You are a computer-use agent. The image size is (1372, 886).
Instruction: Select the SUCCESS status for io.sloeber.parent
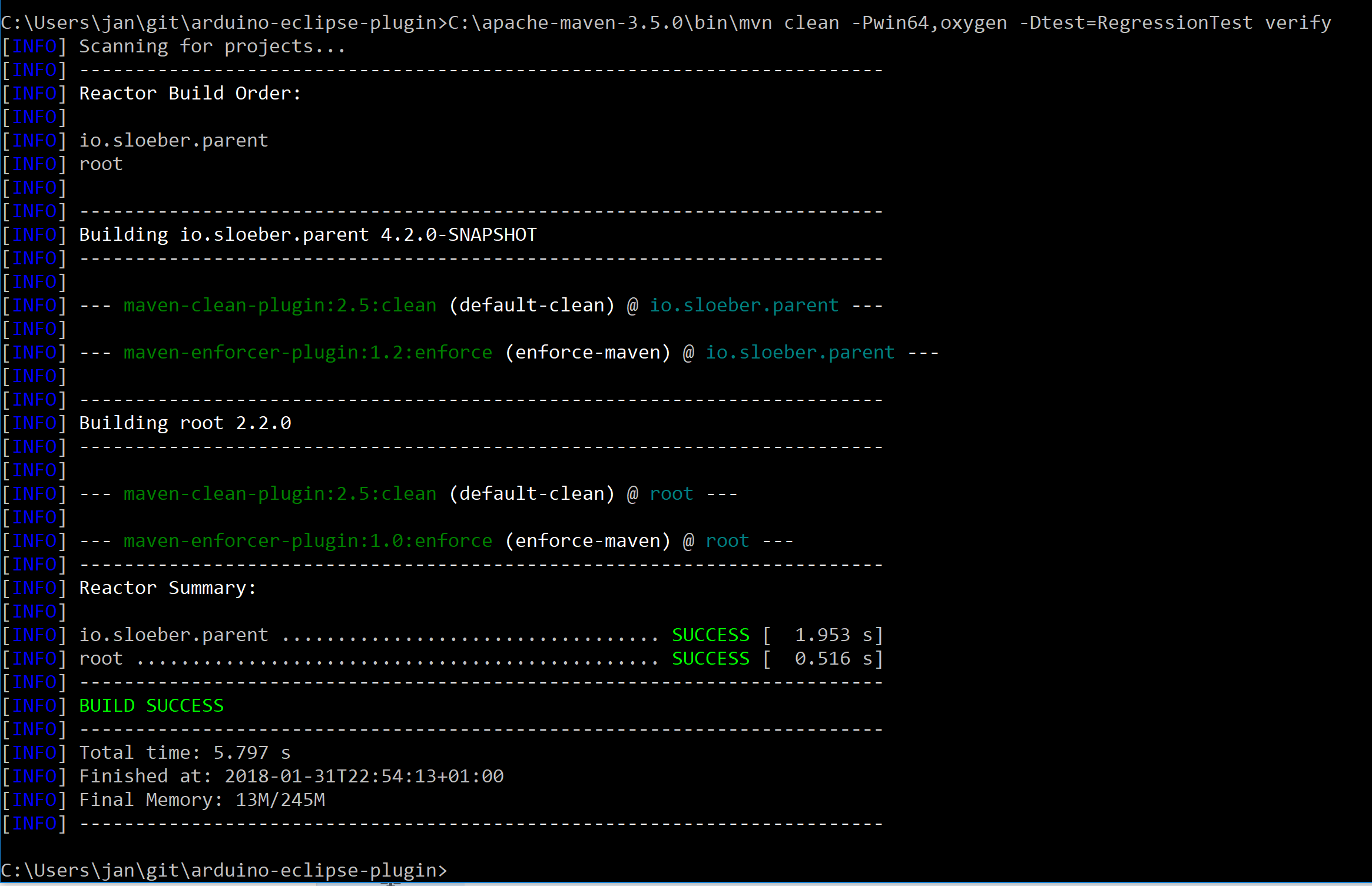pos(710,635)
